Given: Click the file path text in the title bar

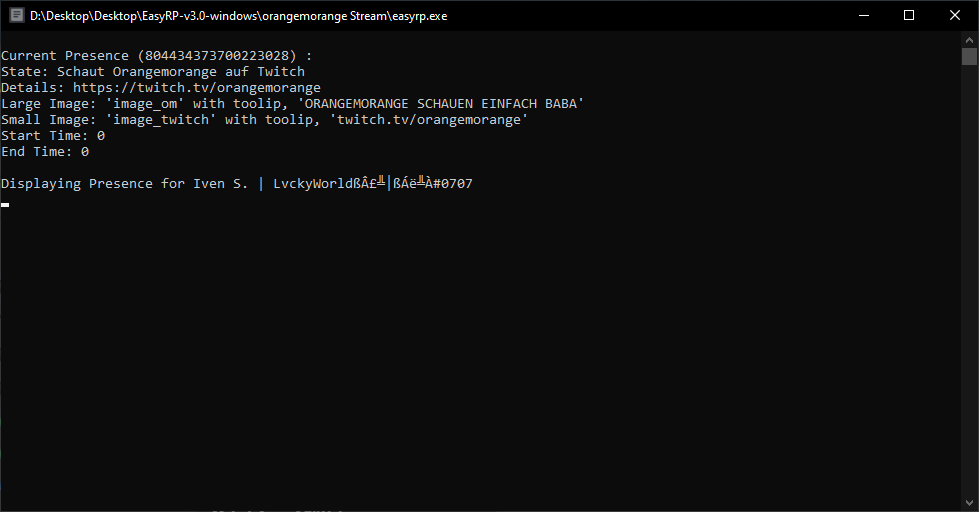Looking at the screenshot, I should (240, 15).
